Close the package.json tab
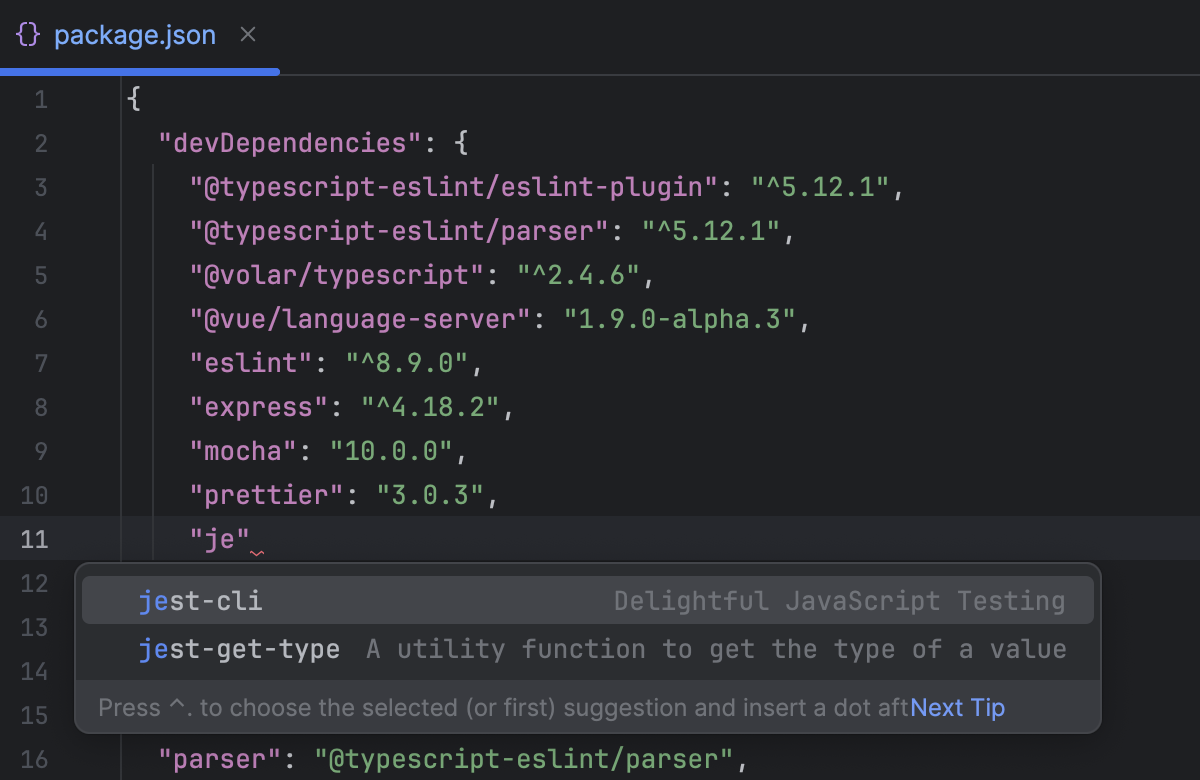 point(247,34)
